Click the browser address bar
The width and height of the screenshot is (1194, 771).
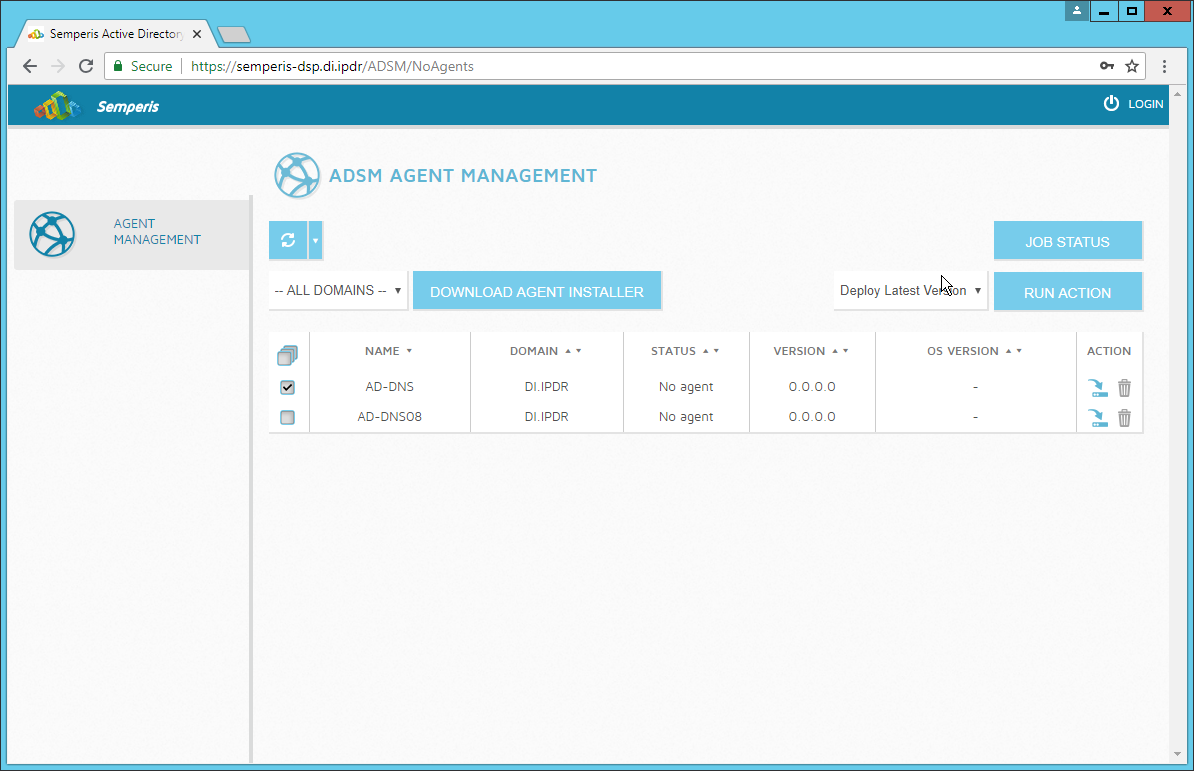(x=640, y=66)
